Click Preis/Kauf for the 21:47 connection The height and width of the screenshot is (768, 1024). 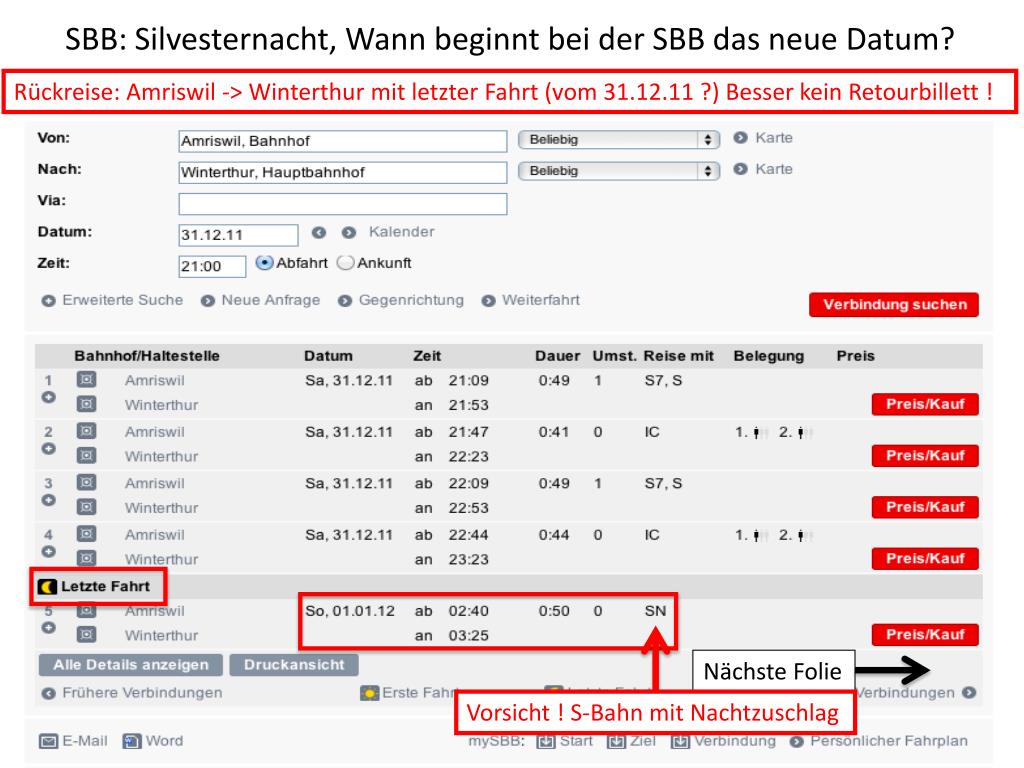click(x=925, y=456)
